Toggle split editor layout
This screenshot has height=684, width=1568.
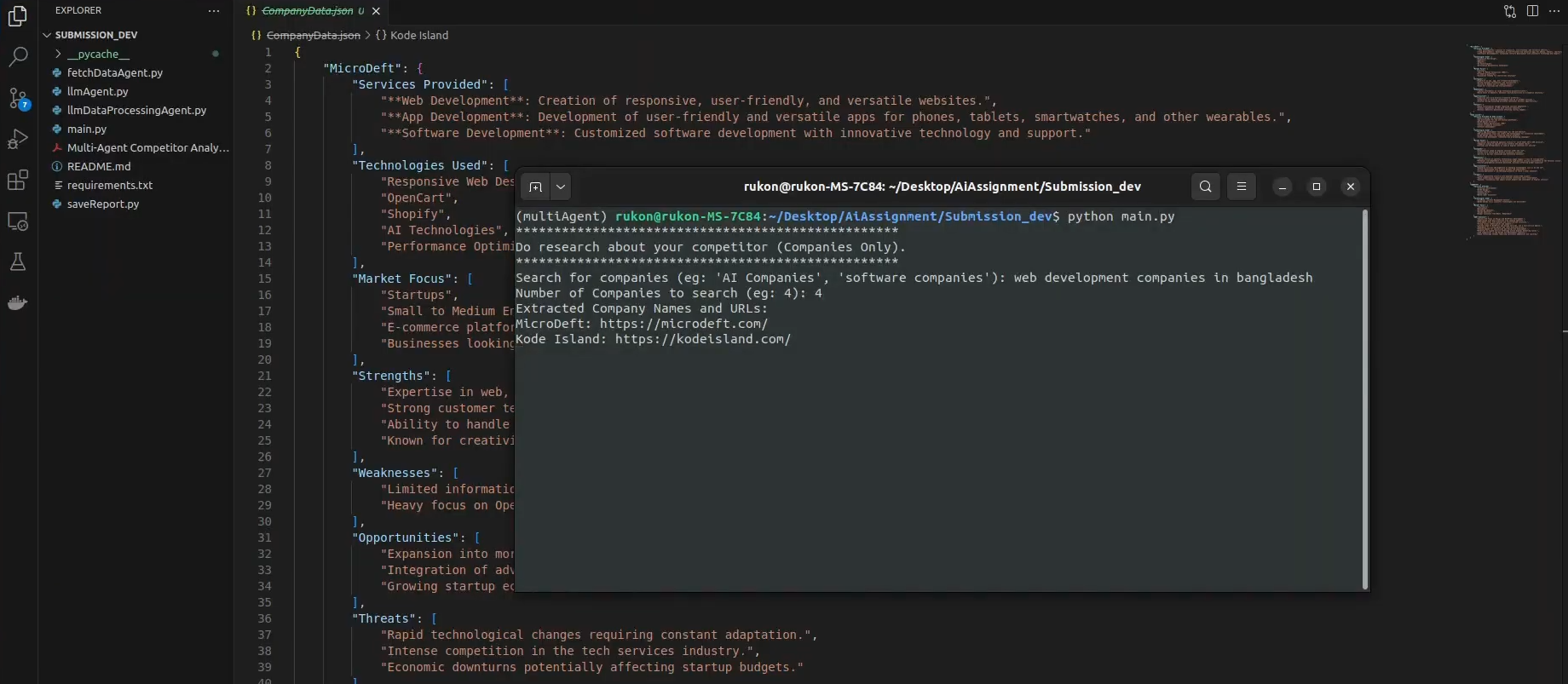(x=1532, y=11)
